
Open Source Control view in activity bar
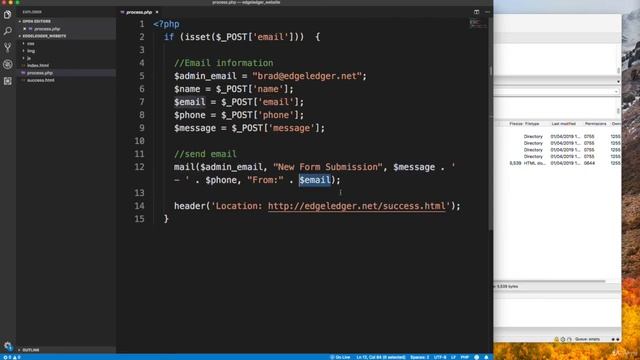click(x=8, y=47)
